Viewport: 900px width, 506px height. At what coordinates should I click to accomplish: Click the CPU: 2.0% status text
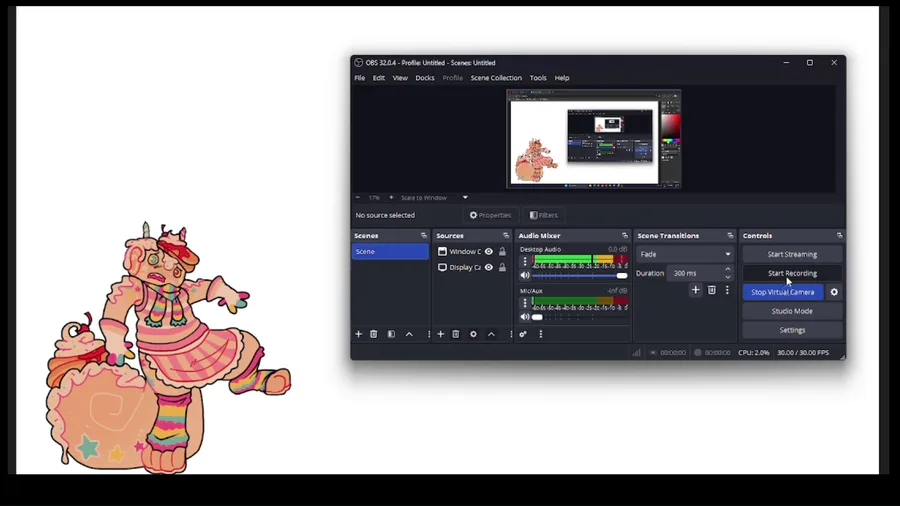point(754,352)
